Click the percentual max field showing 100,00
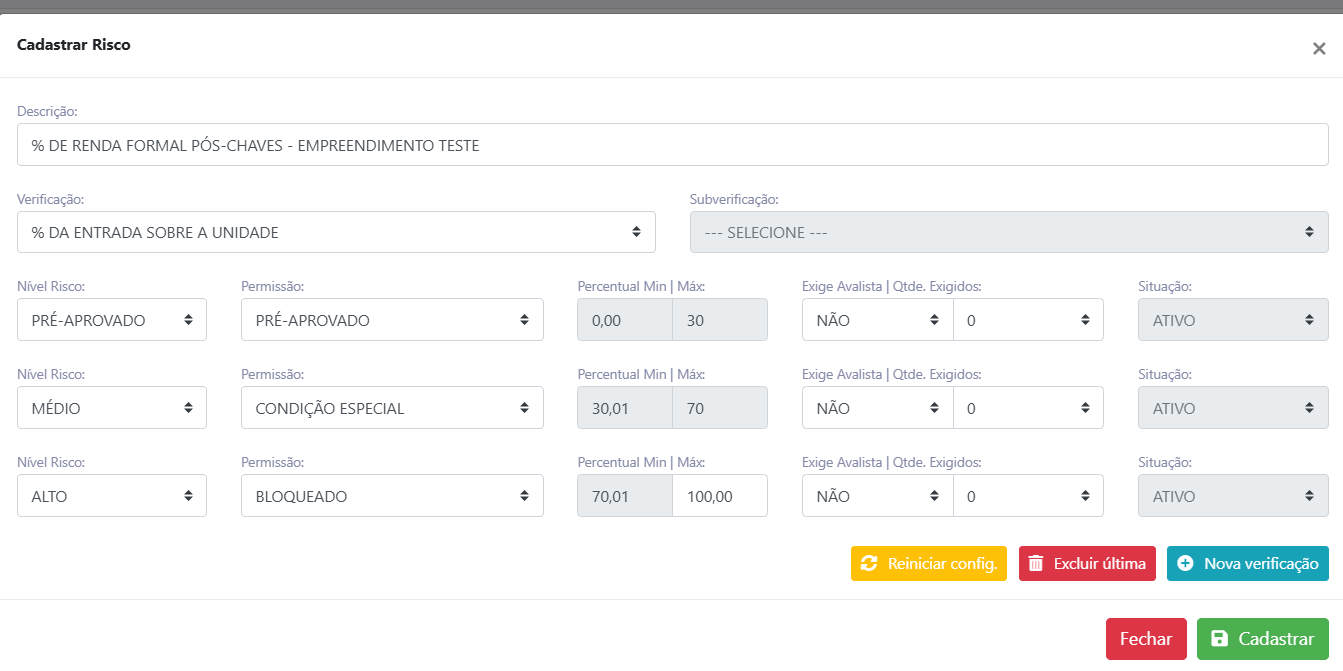 pos(720,496)
